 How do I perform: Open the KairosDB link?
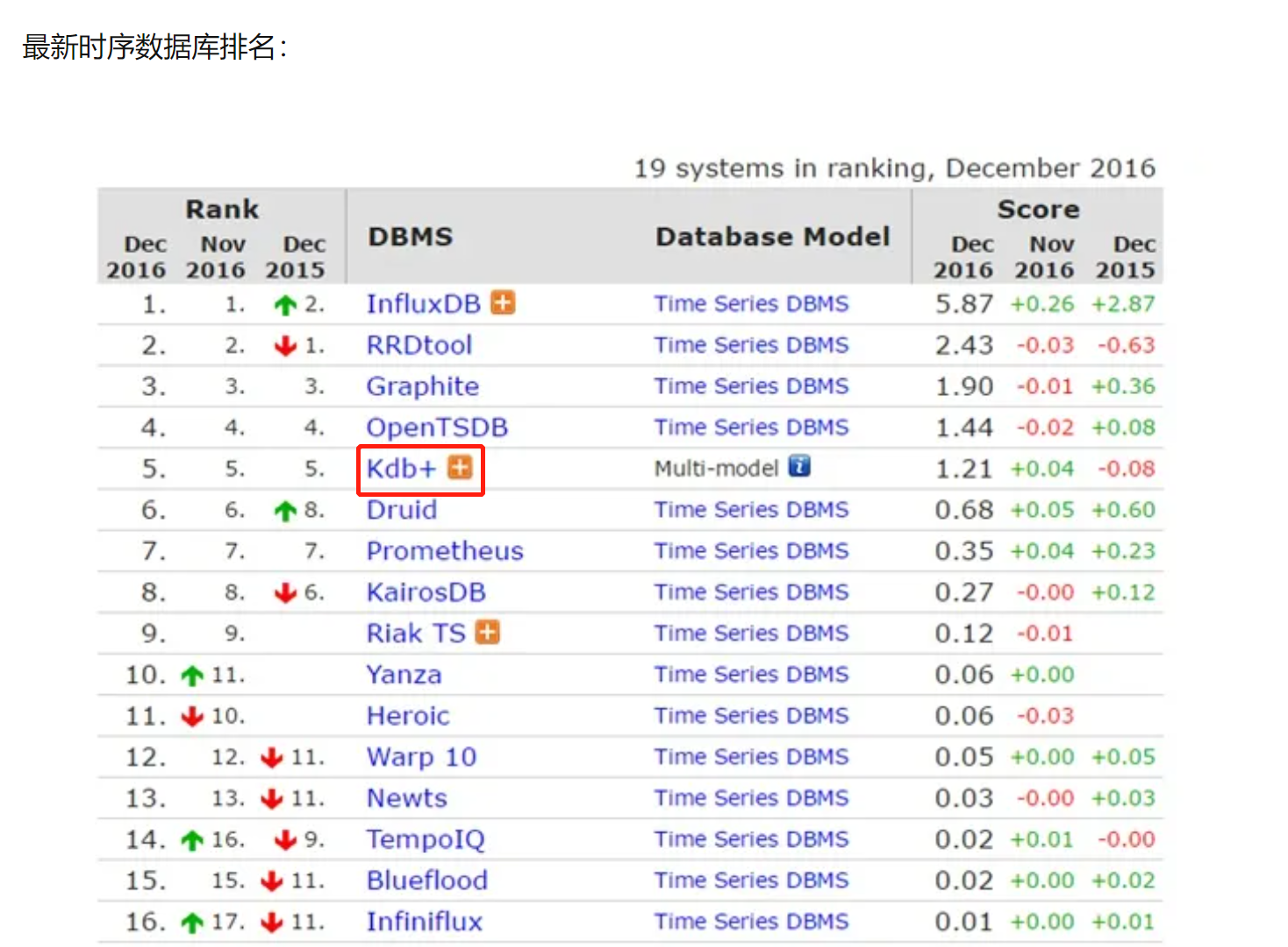point(426,592)
